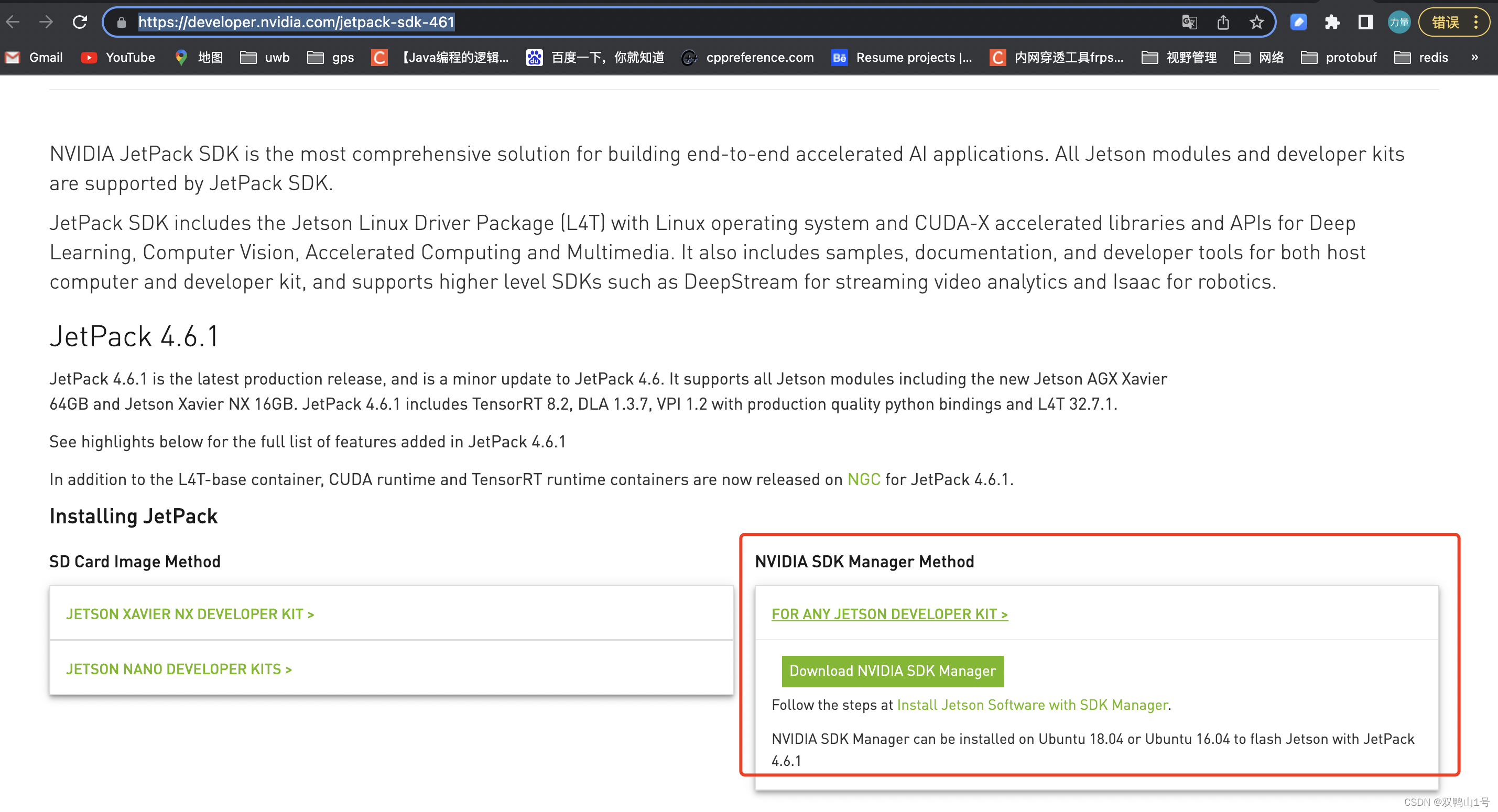
Task: Open the protobuf bookmark folder
Action: coord(1339,57)
